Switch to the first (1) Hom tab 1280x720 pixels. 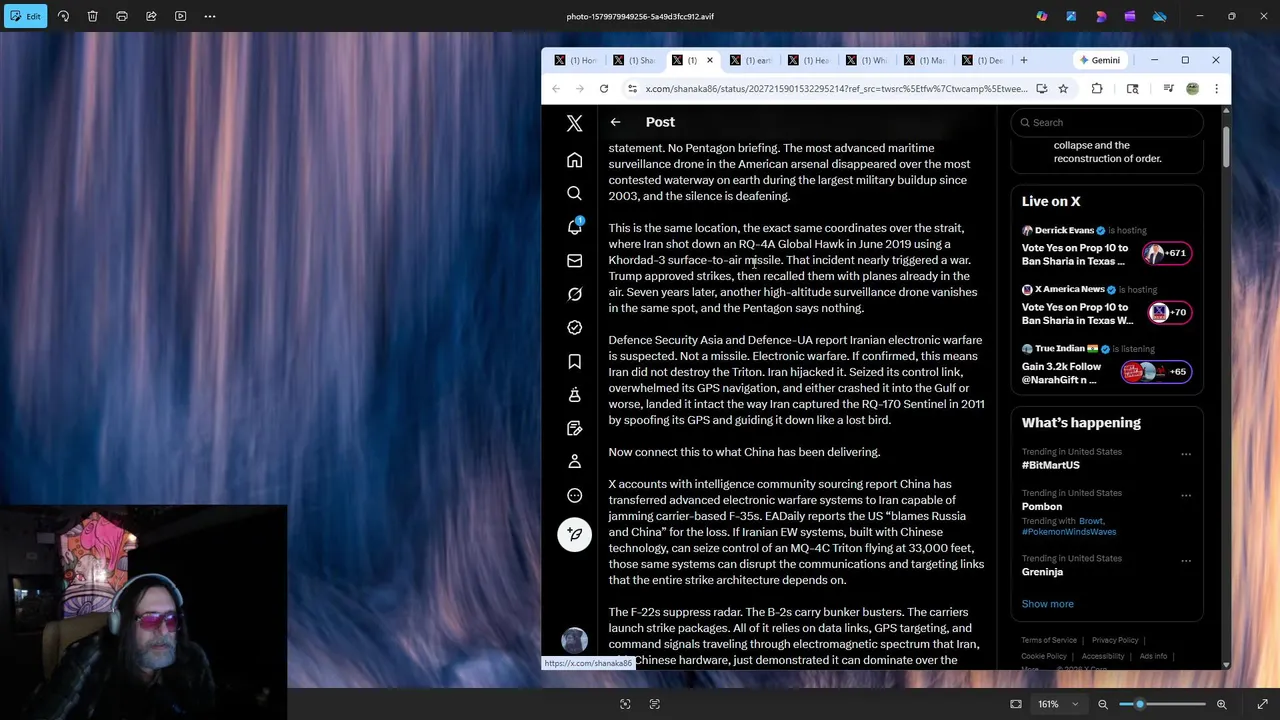577,60
